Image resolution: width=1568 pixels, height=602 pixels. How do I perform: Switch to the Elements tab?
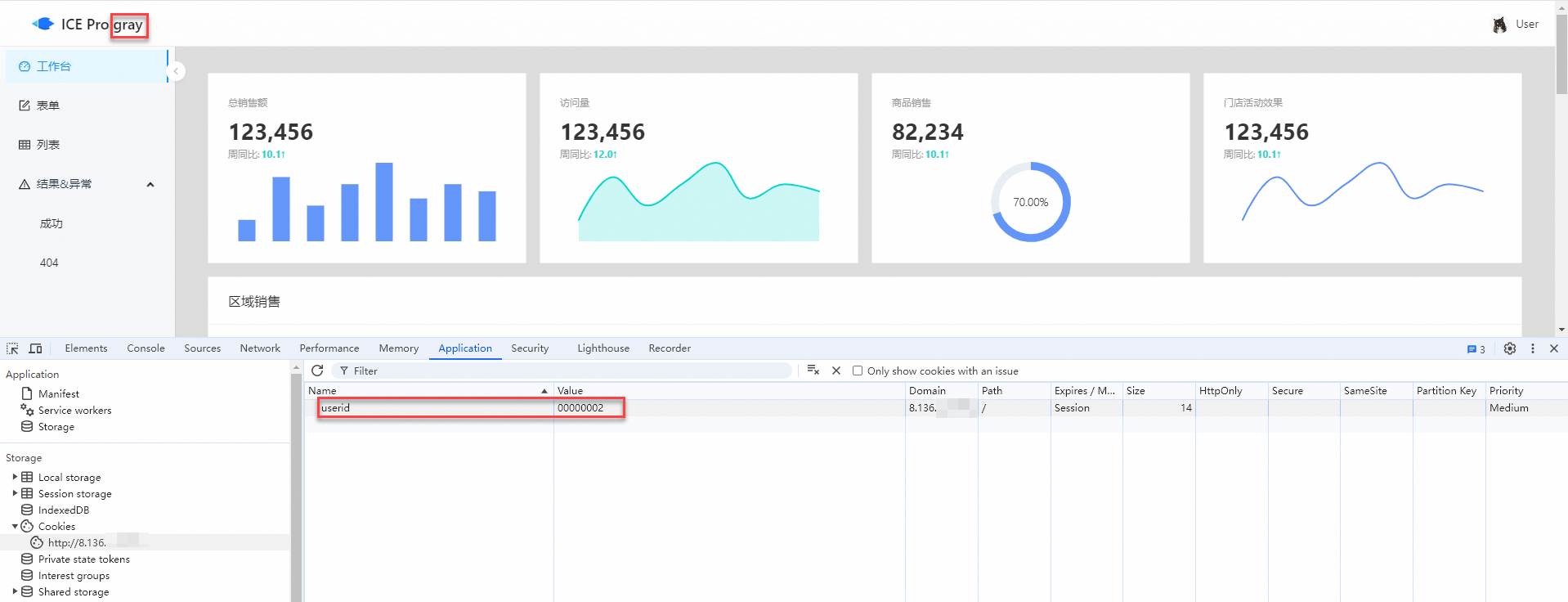pos(86,348)
